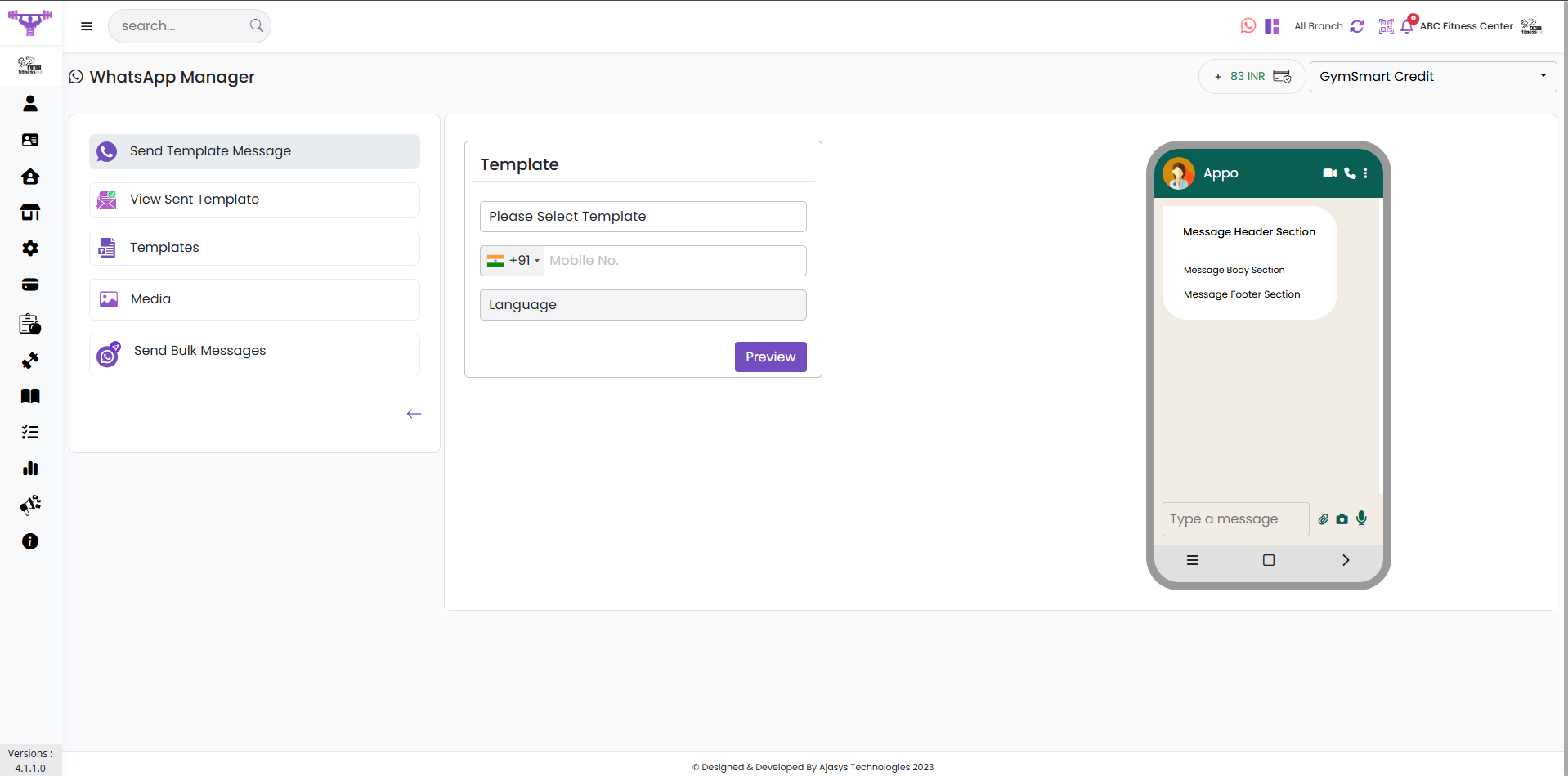Image resolution: width=1568 pixels, height=776 pixels.
Task: Click the WhatsApp icon in top bar
Action: tap(1248, 26)
